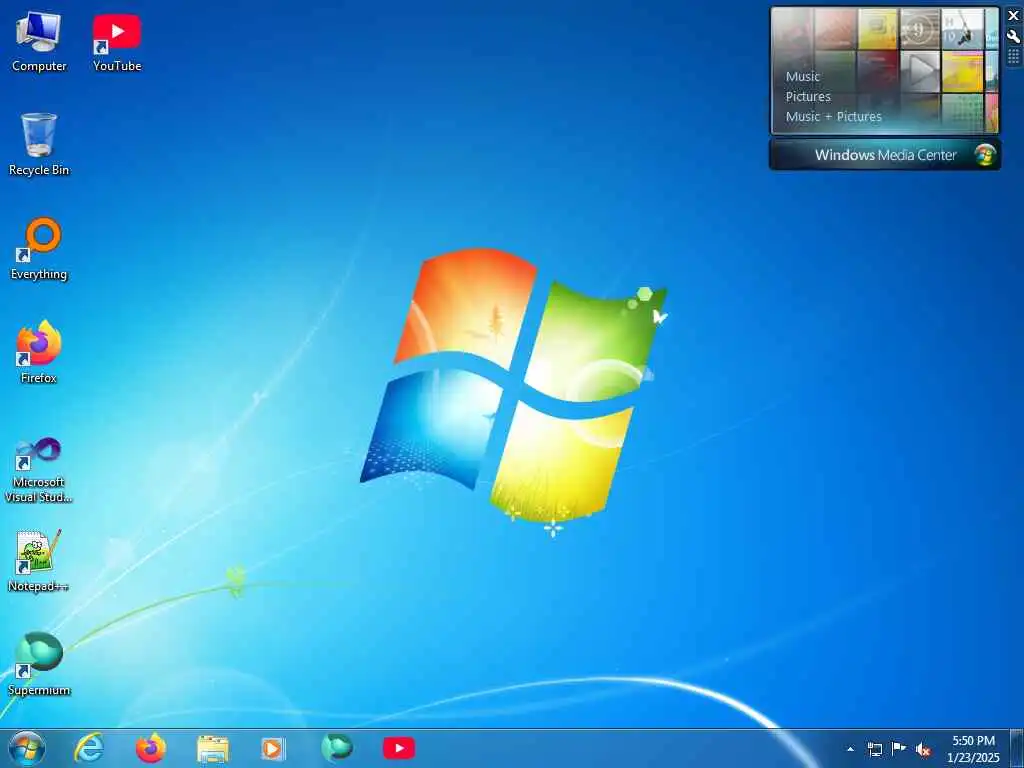
Task: Select Music + Pictures in gadget
Action: point(833,117)
